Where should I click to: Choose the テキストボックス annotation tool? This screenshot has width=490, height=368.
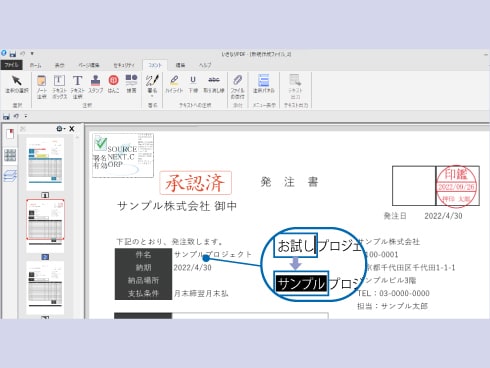point(59,87)
